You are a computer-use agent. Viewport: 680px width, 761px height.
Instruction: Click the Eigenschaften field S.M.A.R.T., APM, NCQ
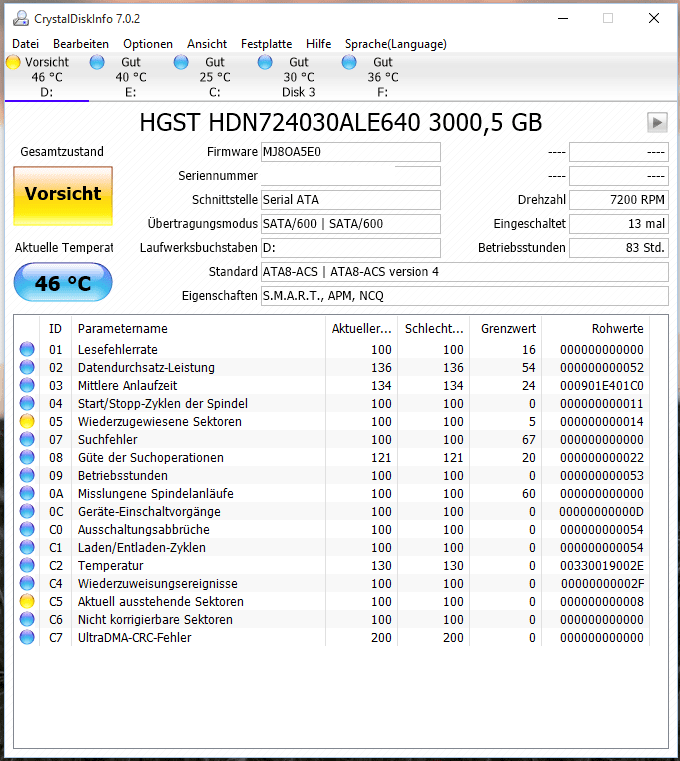[x=465, y=296]
